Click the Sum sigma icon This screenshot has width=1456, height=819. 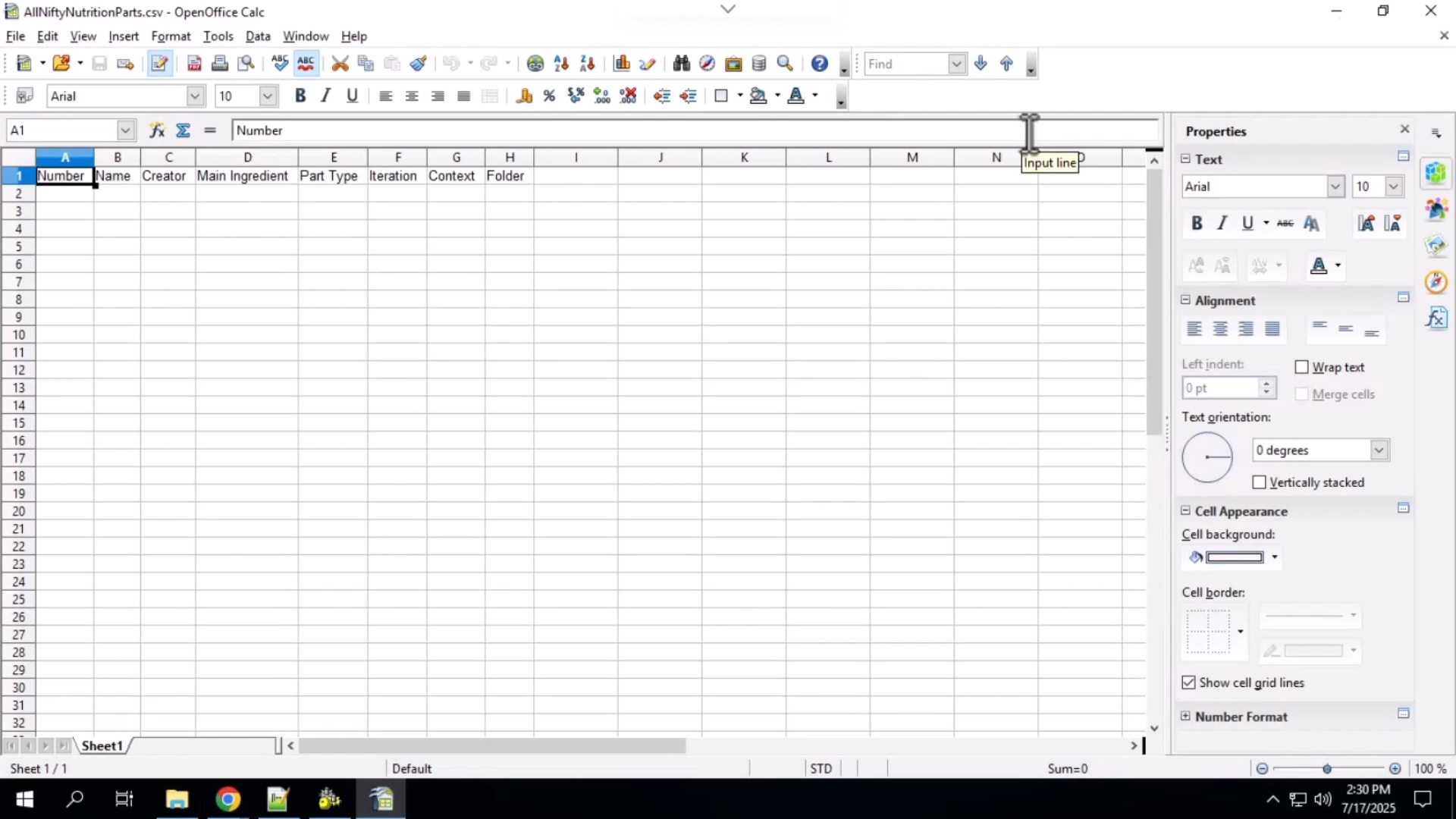pyautogui.click(x=183, y=130)
